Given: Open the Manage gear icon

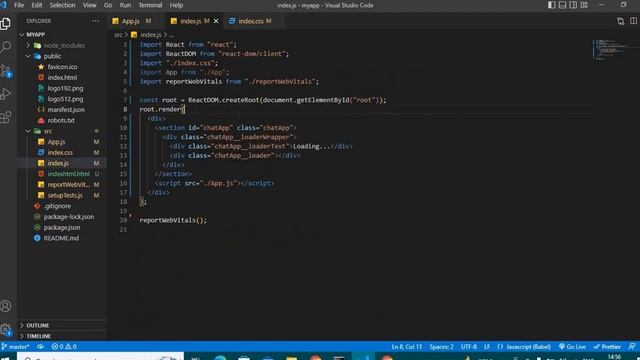Looking at the screenshot, I should point(6,329).
